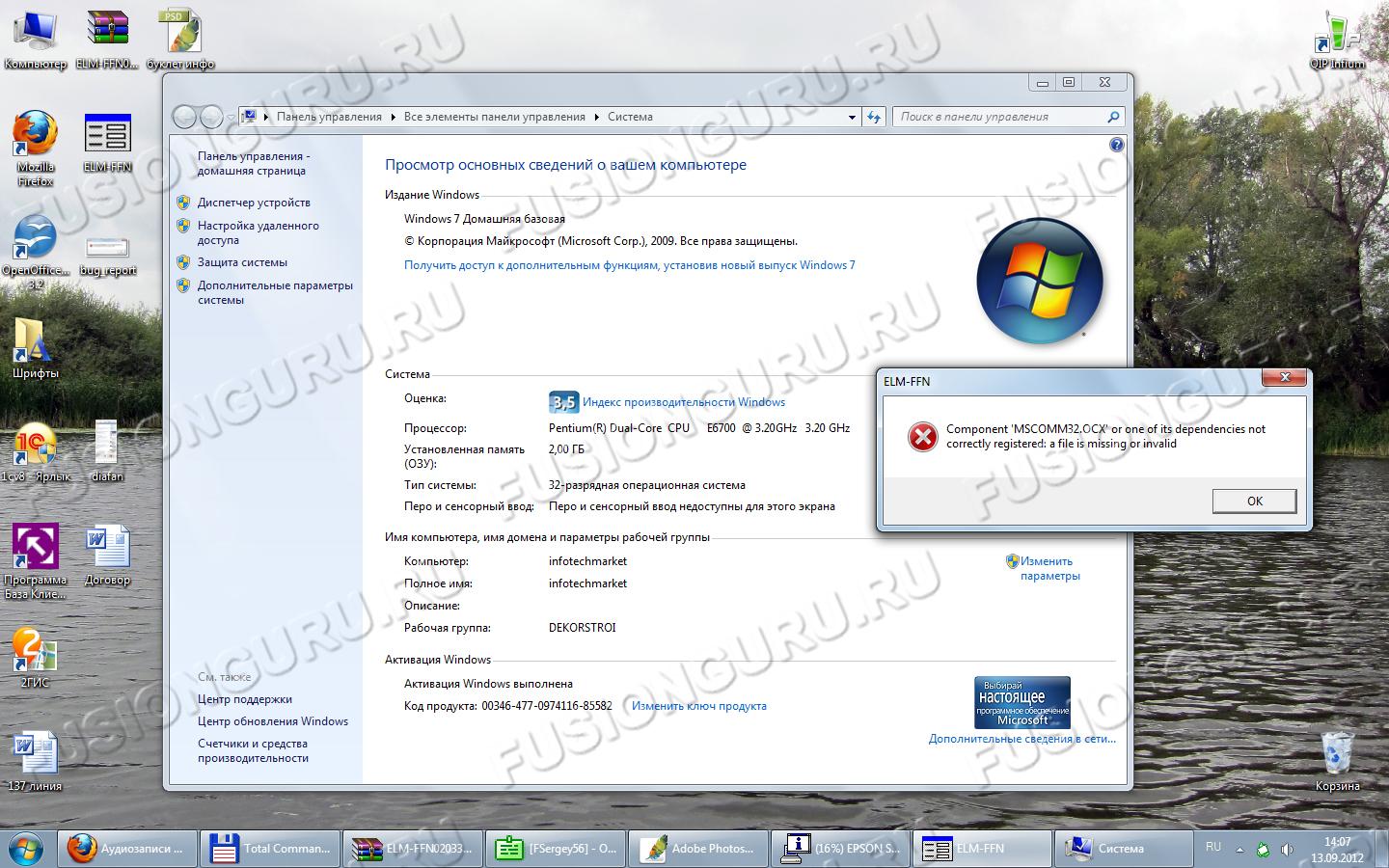Click the genuine Microsoft software banner

click(1022, 702)
